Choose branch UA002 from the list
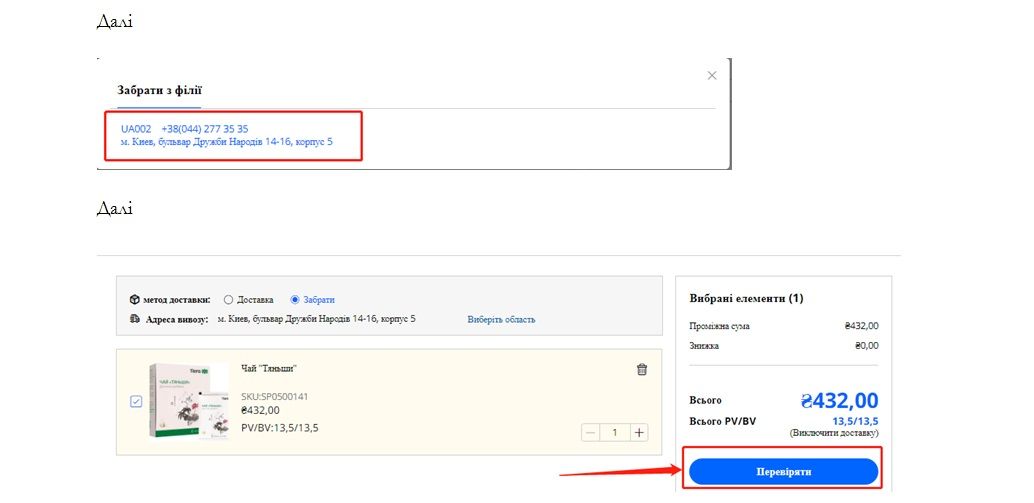The image size is (1034, 503). [x=136, y=129]
